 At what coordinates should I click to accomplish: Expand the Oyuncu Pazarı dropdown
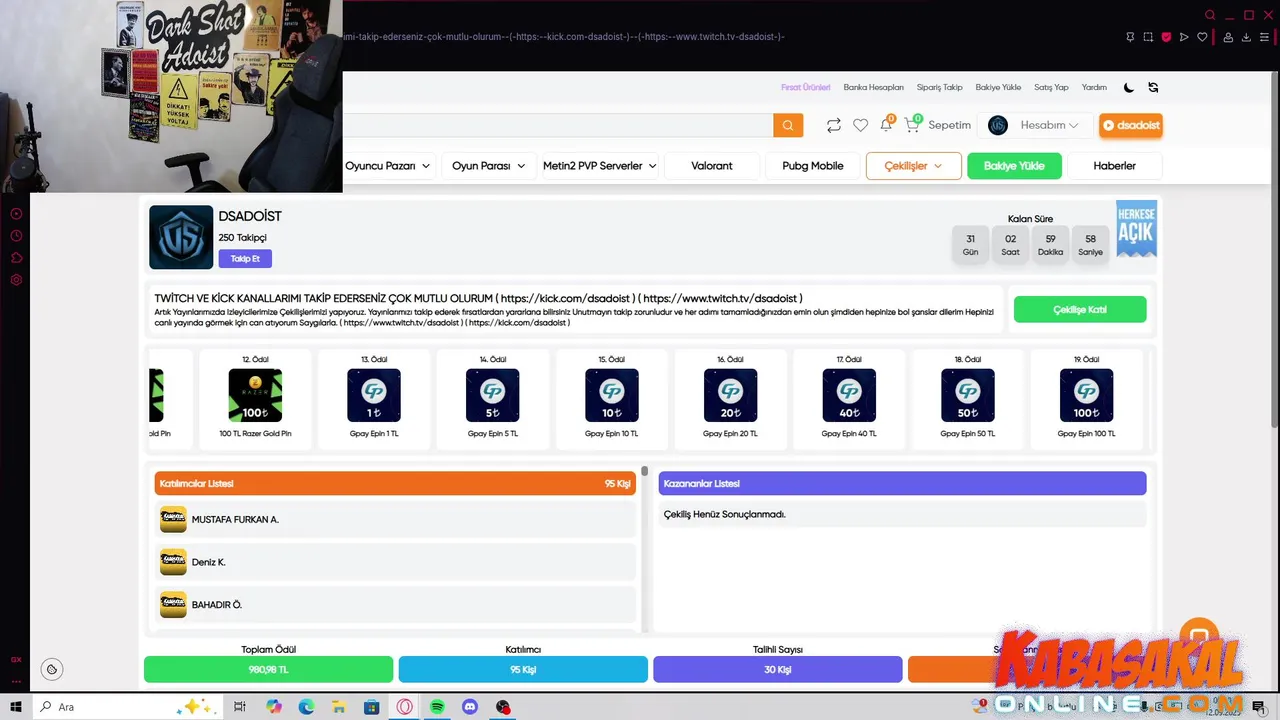(388, 166)
